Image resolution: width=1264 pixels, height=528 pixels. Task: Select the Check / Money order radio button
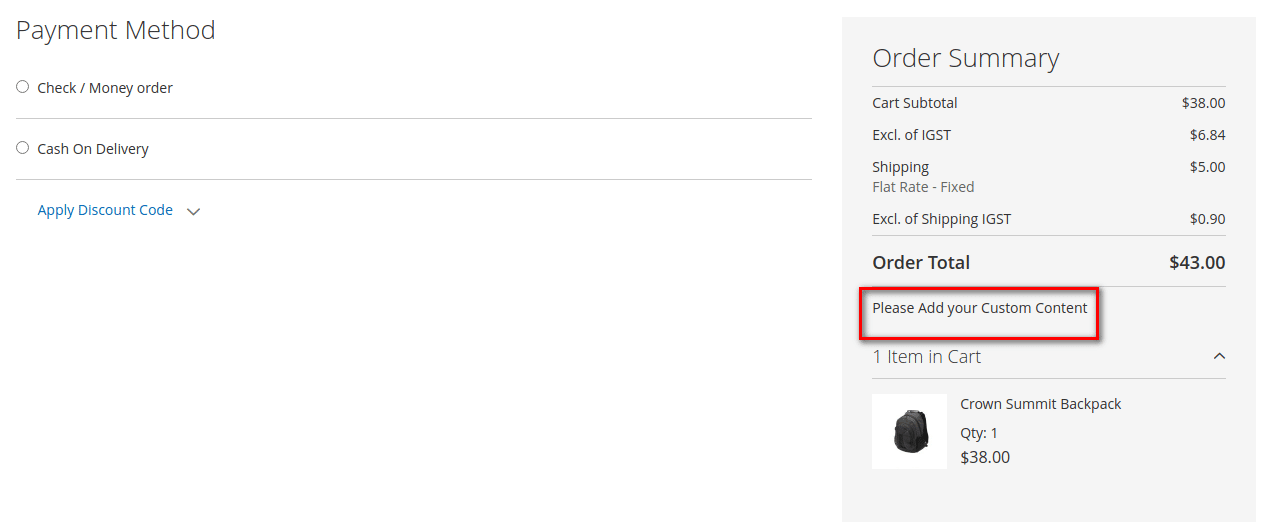coord(23,87)
